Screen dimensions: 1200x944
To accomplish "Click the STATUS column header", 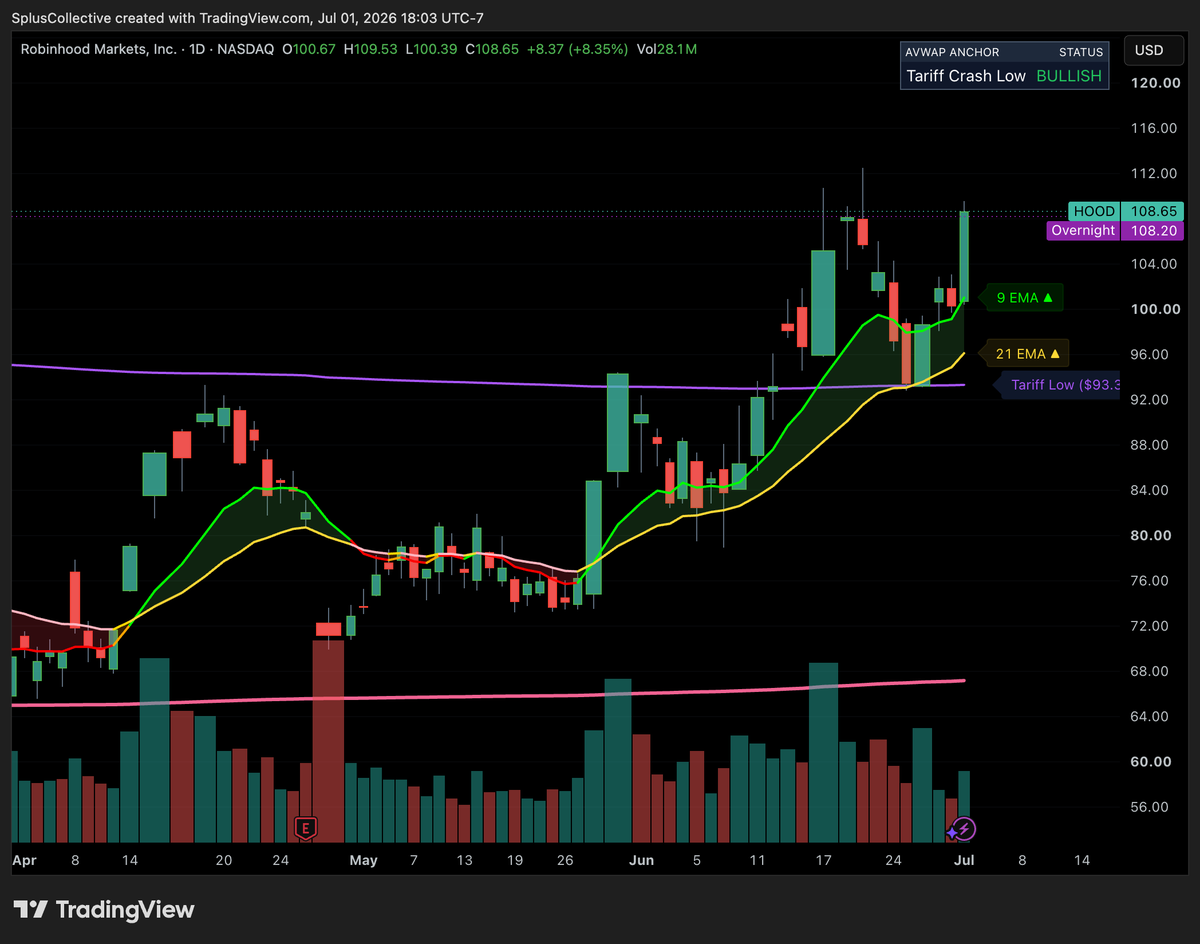I will click(x=1081, y=52).
